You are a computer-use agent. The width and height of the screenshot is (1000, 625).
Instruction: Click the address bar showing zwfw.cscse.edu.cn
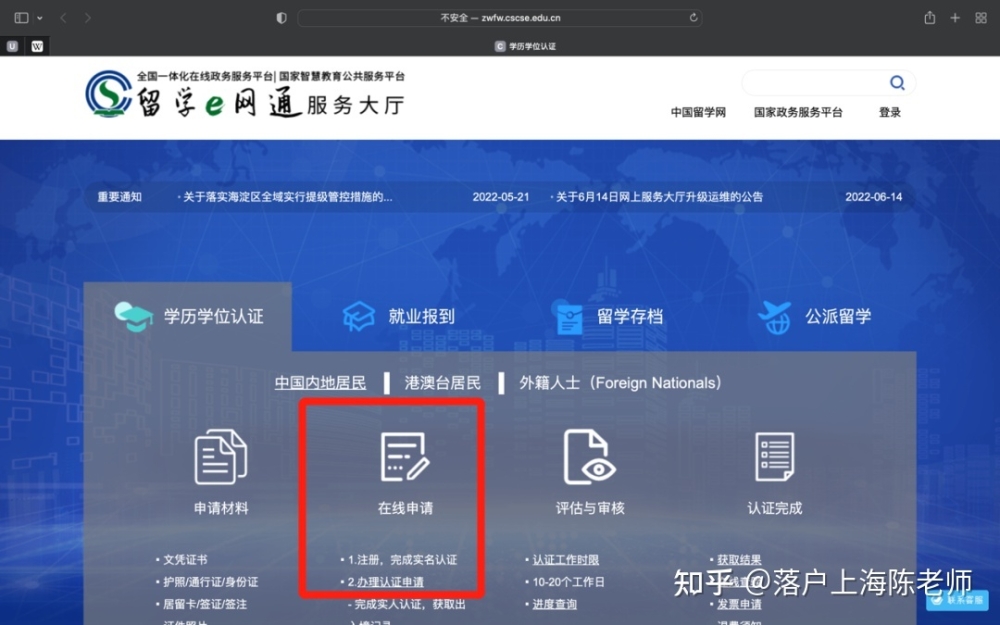tap(500, 18)
